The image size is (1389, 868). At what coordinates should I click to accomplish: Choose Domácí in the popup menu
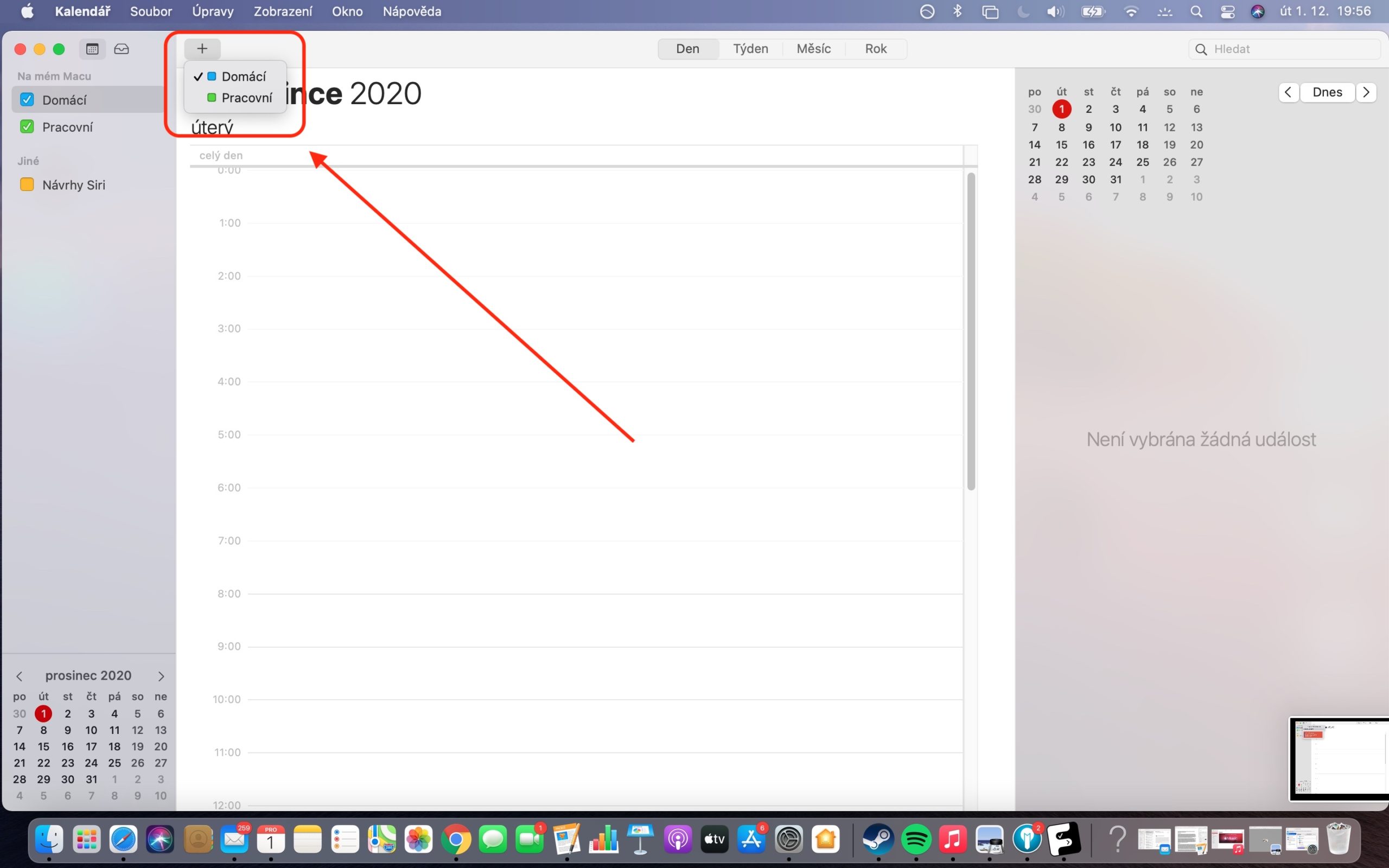(x=235, y=76)
